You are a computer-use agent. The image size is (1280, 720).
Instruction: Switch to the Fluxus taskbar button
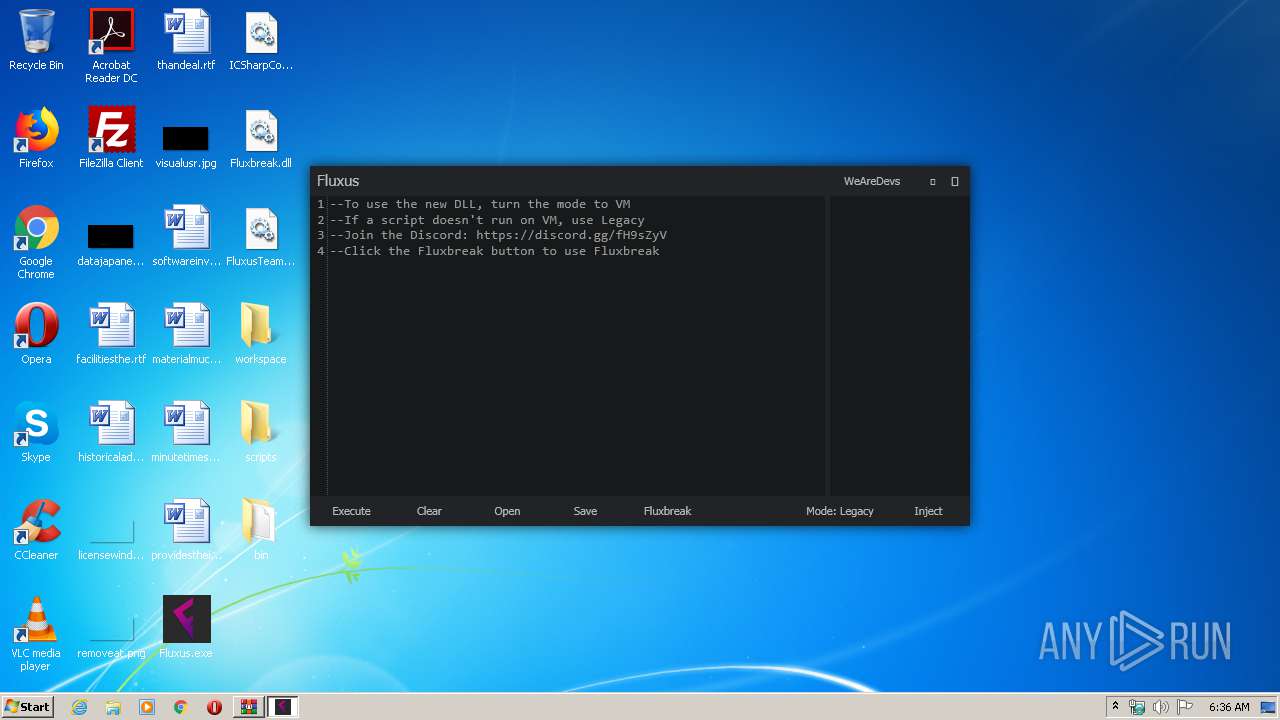coord(283,707)
